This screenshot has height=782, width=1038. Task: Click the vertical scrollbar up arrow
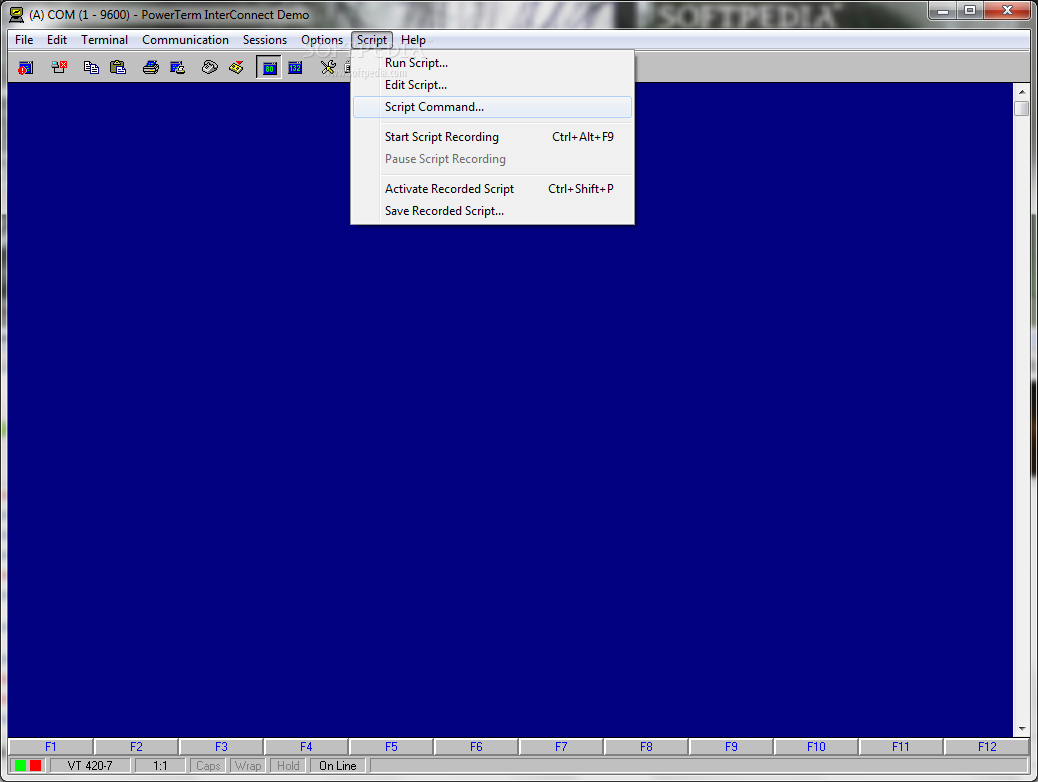click(1021, 91)
